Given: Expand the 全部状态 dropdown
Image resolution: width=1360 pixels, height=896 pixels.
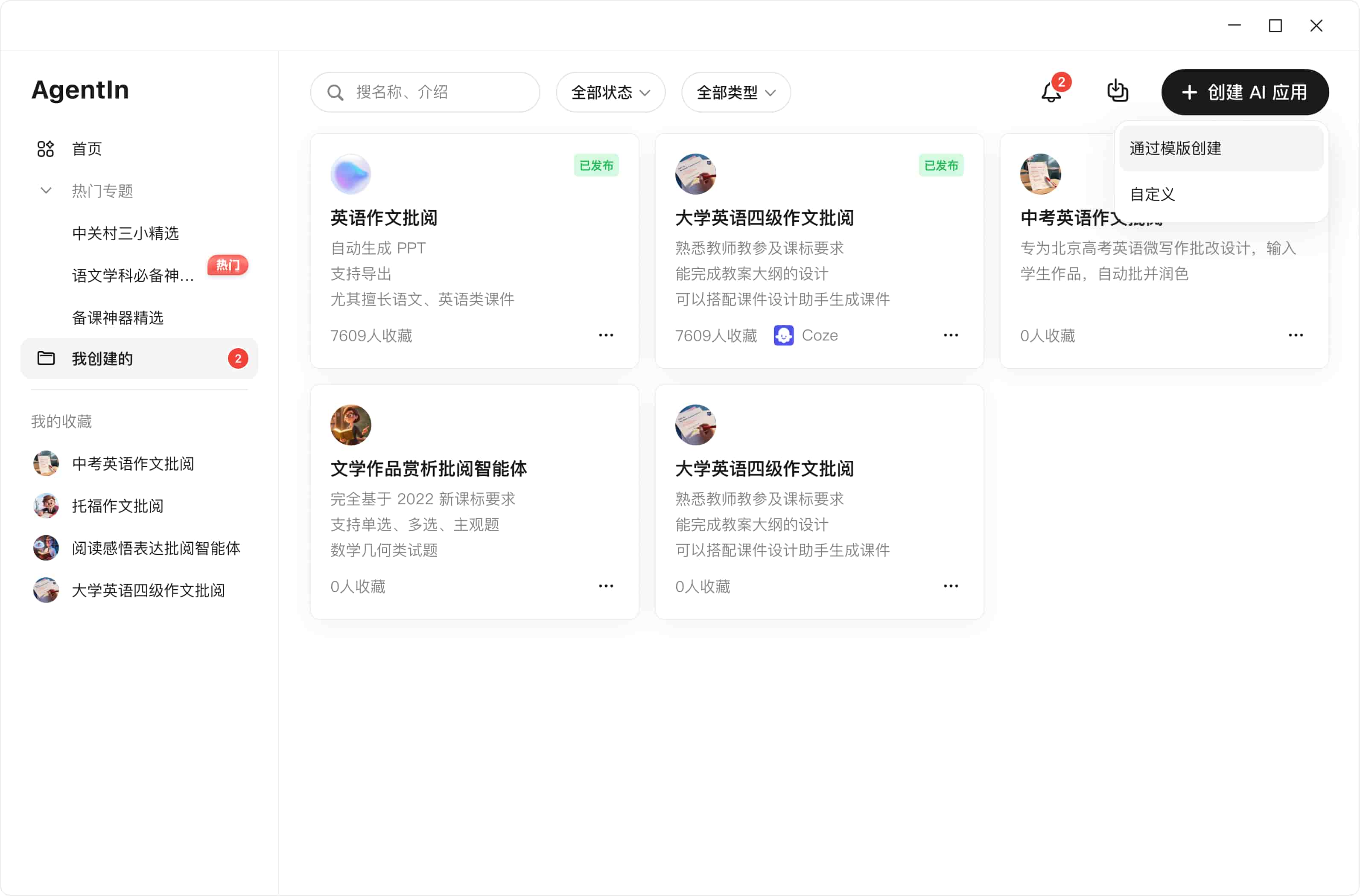Looking at the screenshot, I should tap(610, 93).
